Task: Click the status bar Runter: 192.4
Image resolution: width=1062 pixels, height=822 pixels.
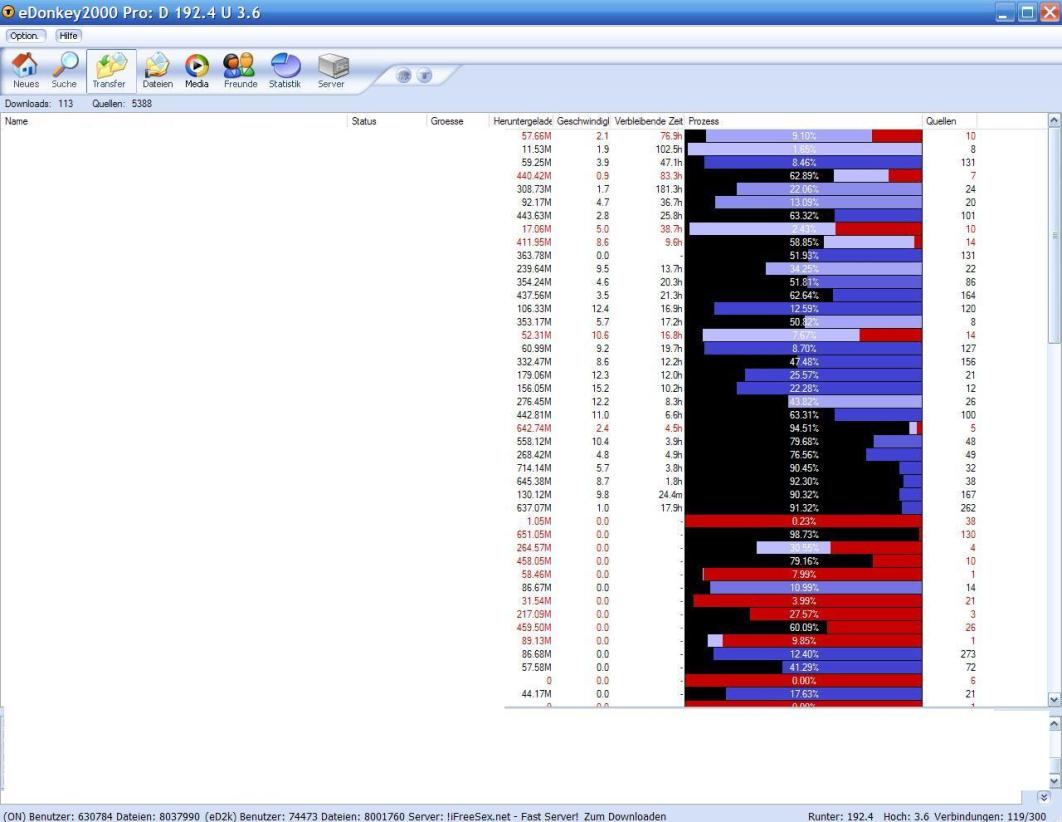Action: (841, 817)
